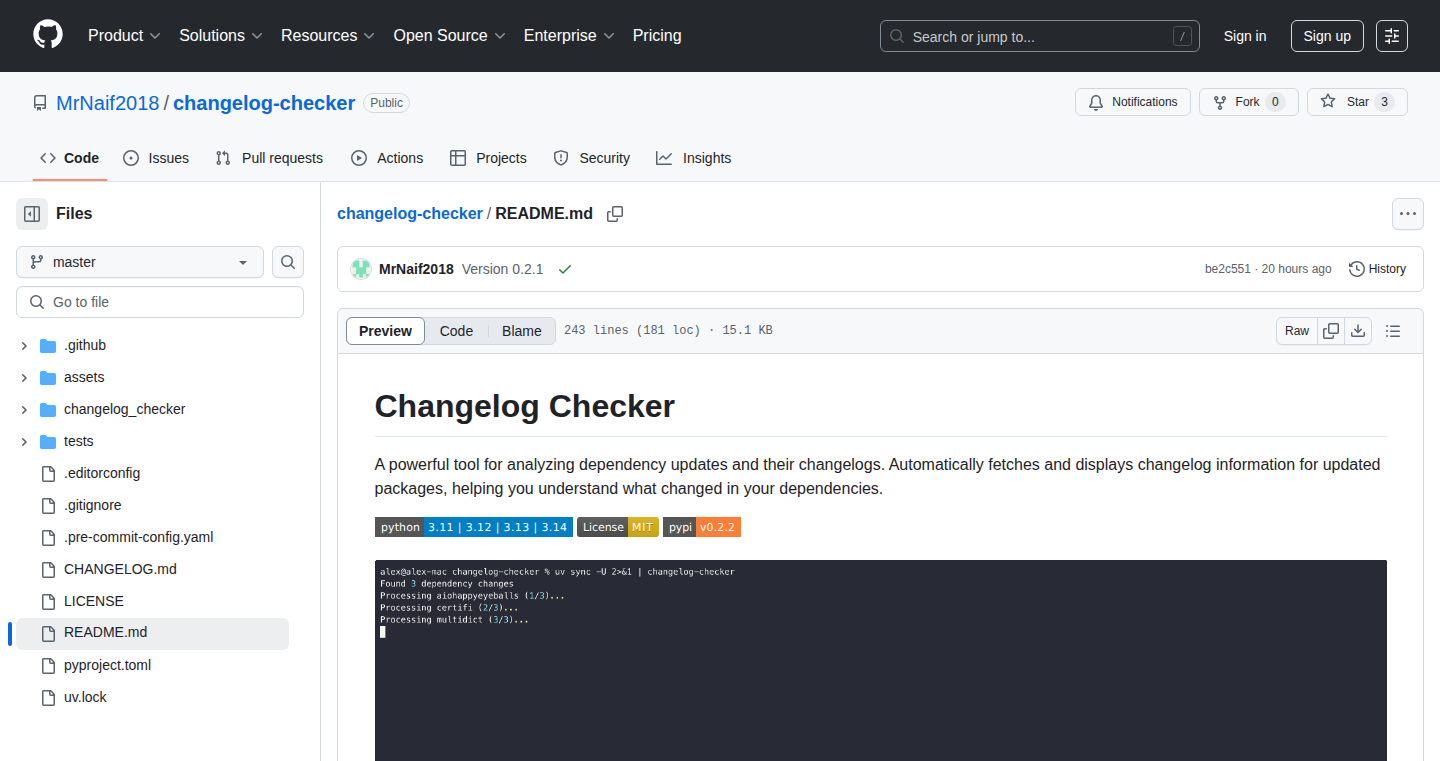Focus the Go to file input
The height and width of the screenshot is (761, 1440).
click(160, 302)
